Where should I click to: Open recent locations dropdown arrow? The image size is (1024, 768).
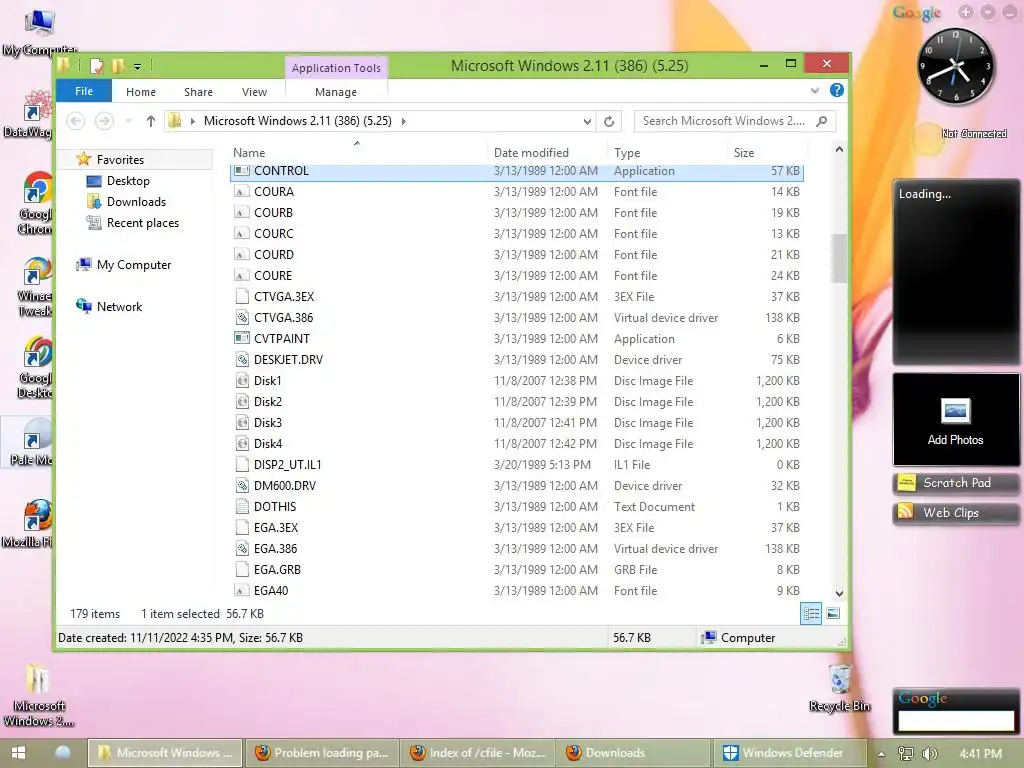coord(129,121)
